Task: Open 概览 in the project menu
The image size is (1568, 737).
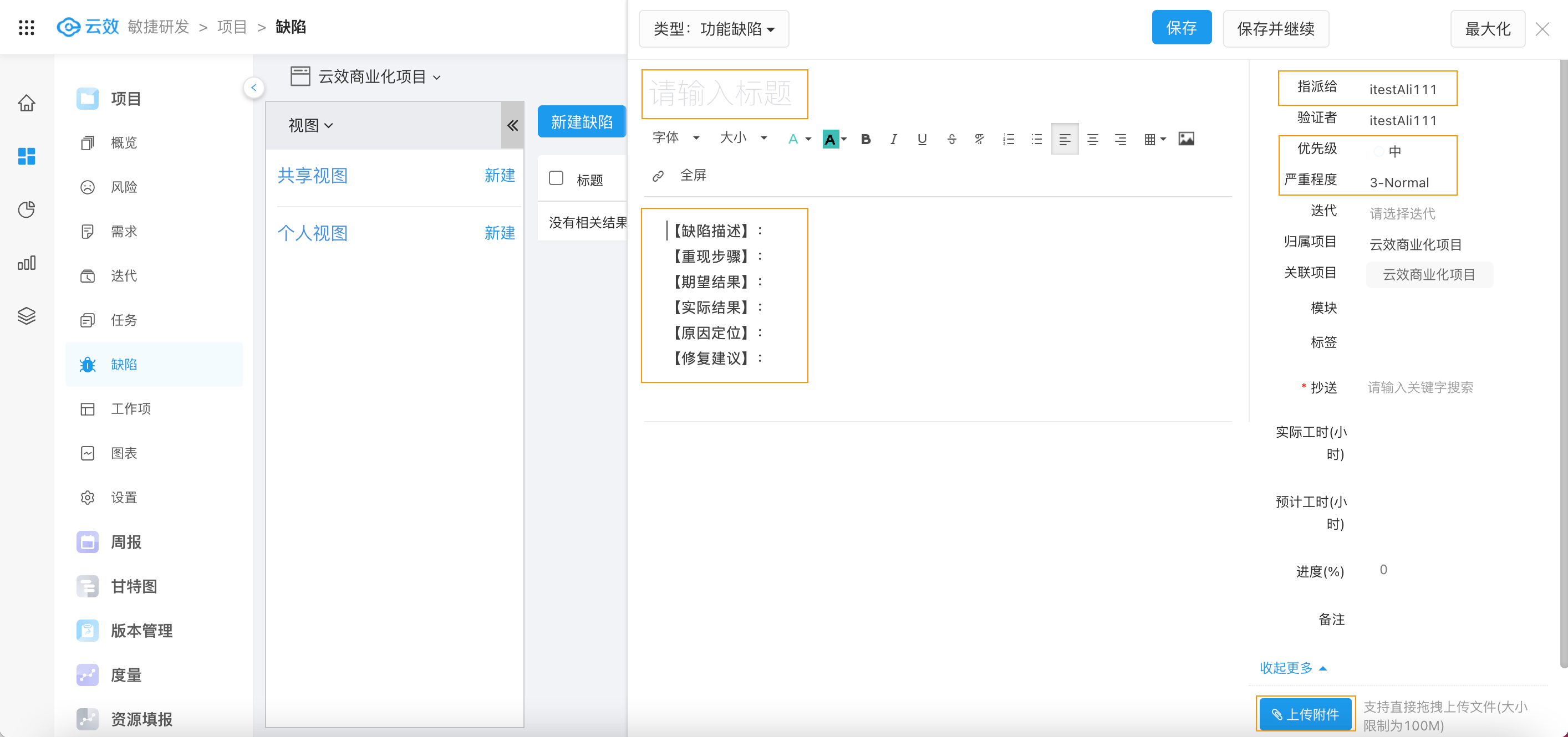Action: 124,143
